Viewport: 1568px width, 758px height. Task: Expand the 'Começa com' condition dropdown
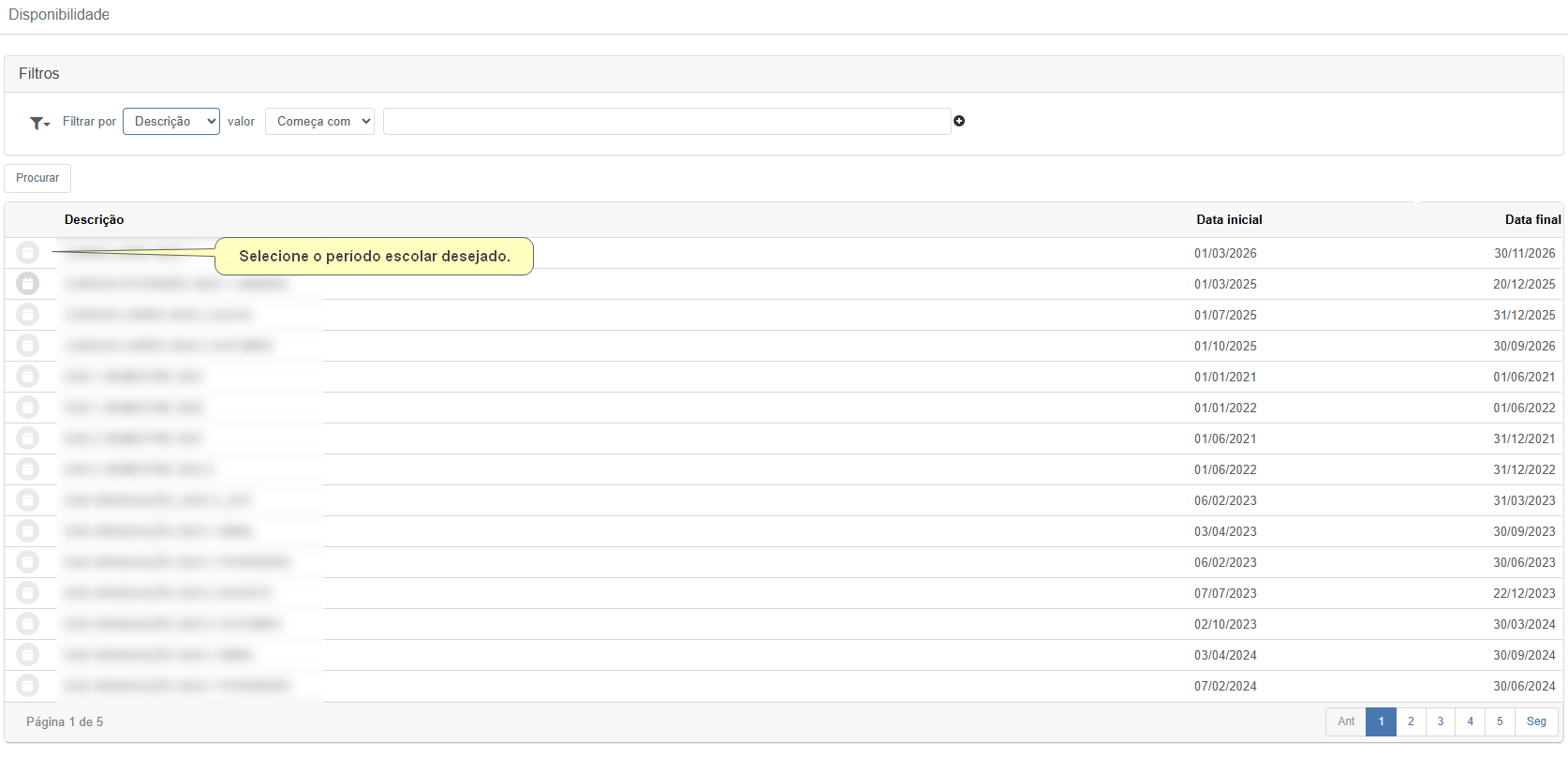point(319,122)
